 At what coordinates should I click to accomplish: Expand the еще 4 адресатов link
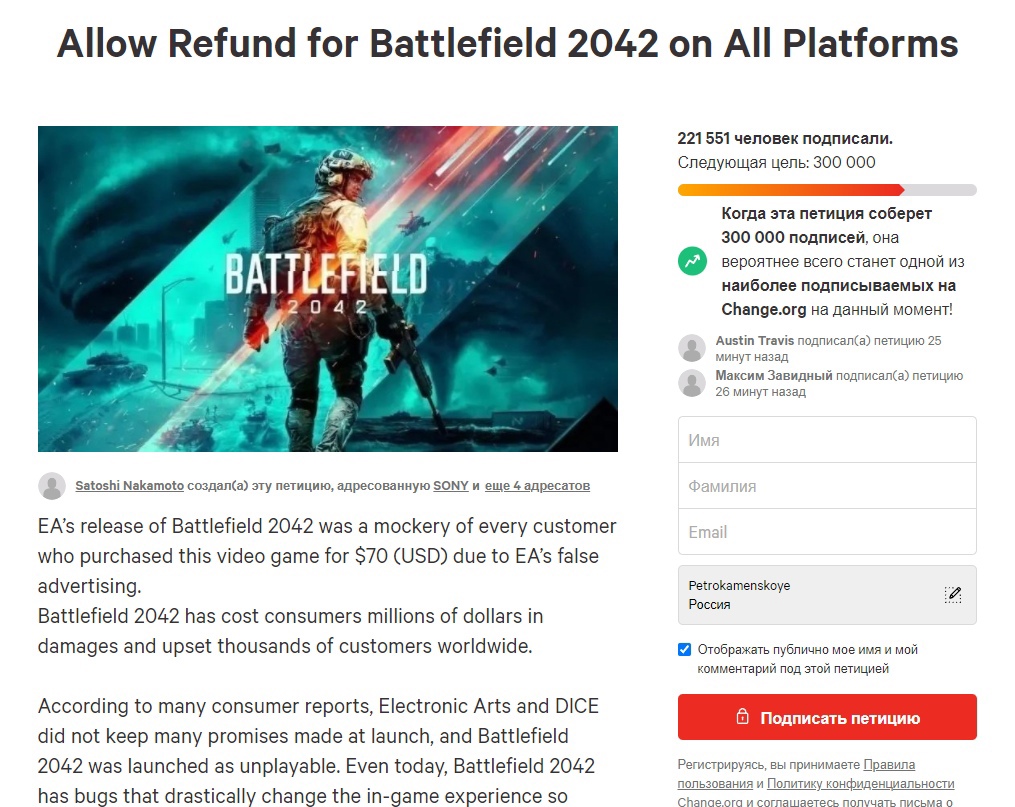[537, 486]
